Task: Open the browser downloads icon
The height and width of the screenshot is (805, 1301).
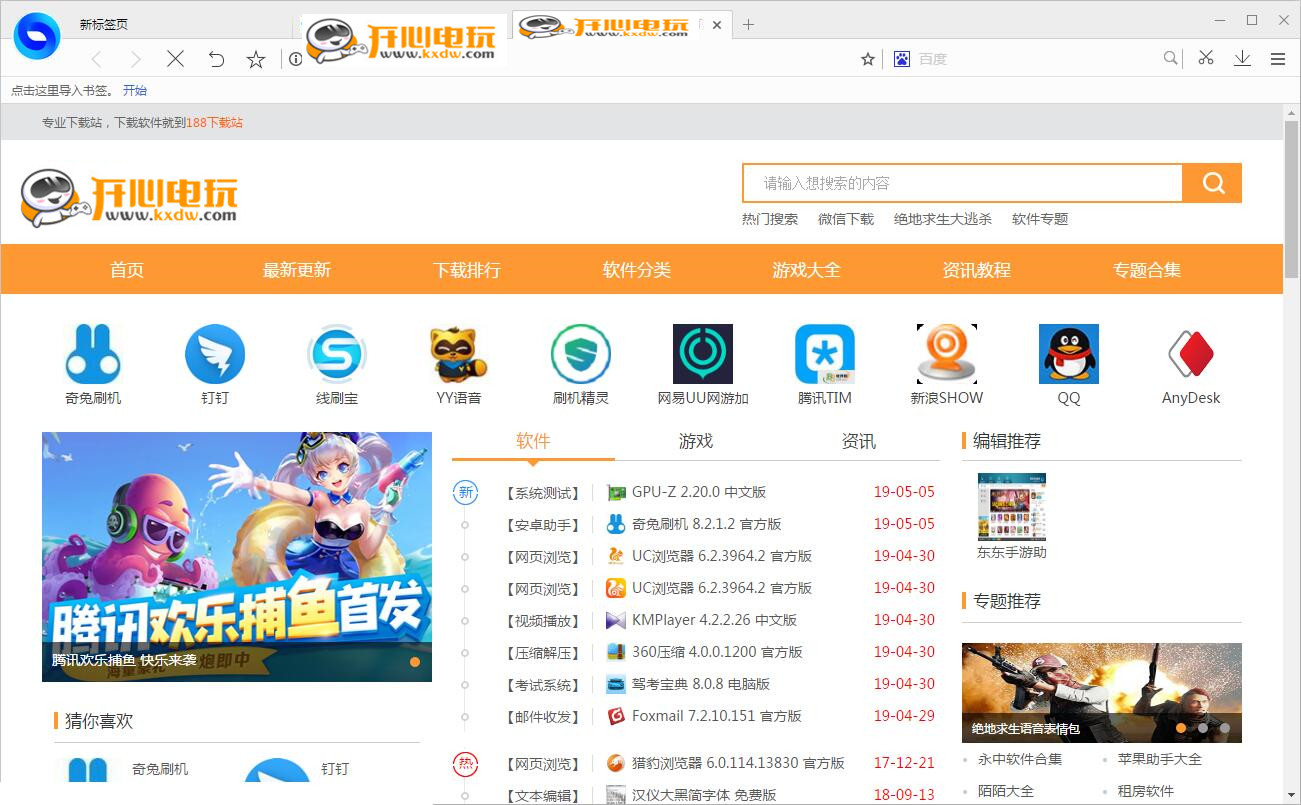Action: (x=1242, y=58)
